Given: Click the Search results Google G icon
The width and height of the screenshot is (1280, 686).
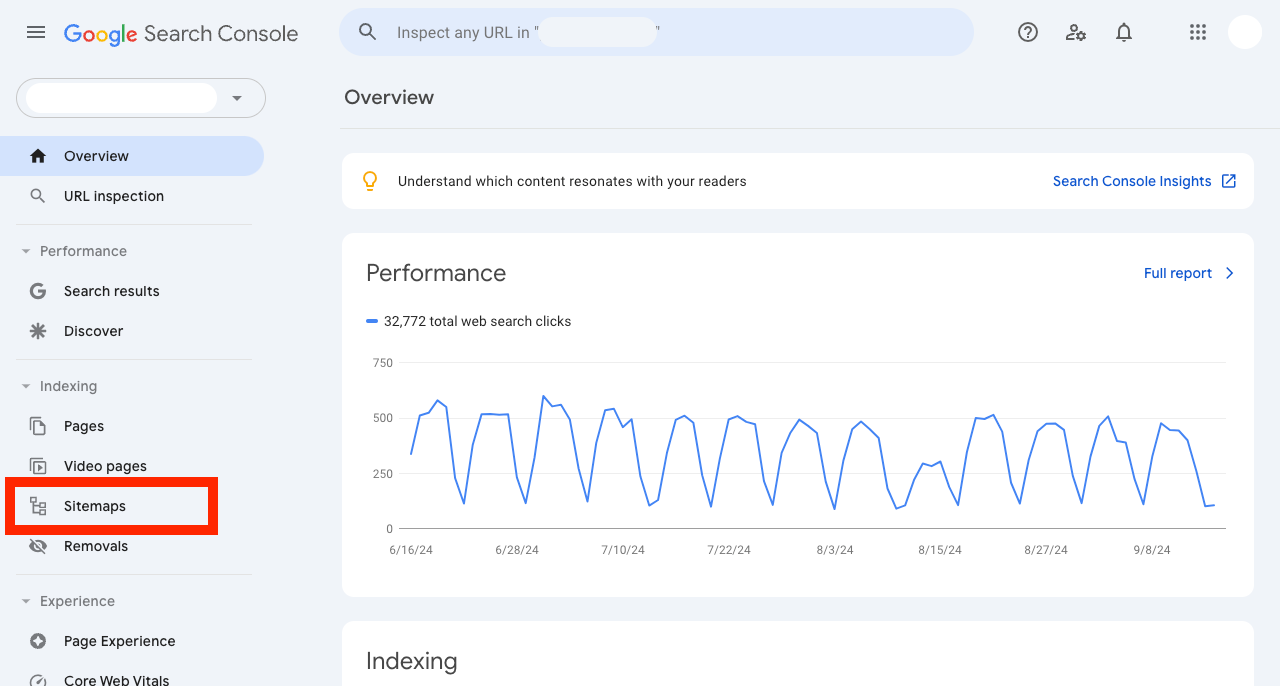Looking at the screenshot, I should pyautogui.click(x=38, y=291).
